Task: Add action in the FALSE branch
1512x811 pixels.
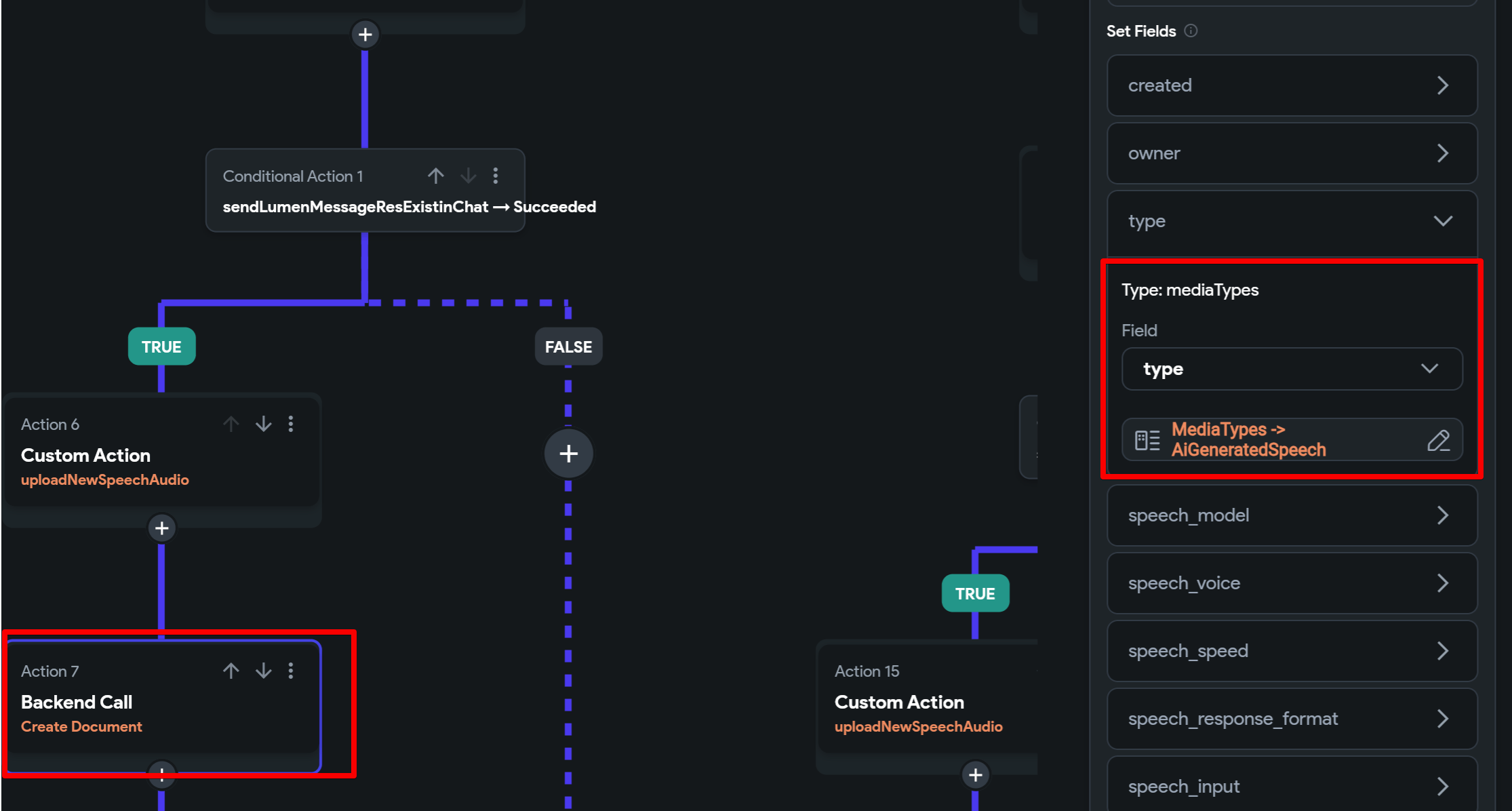Action: click(x=568, y=454)
